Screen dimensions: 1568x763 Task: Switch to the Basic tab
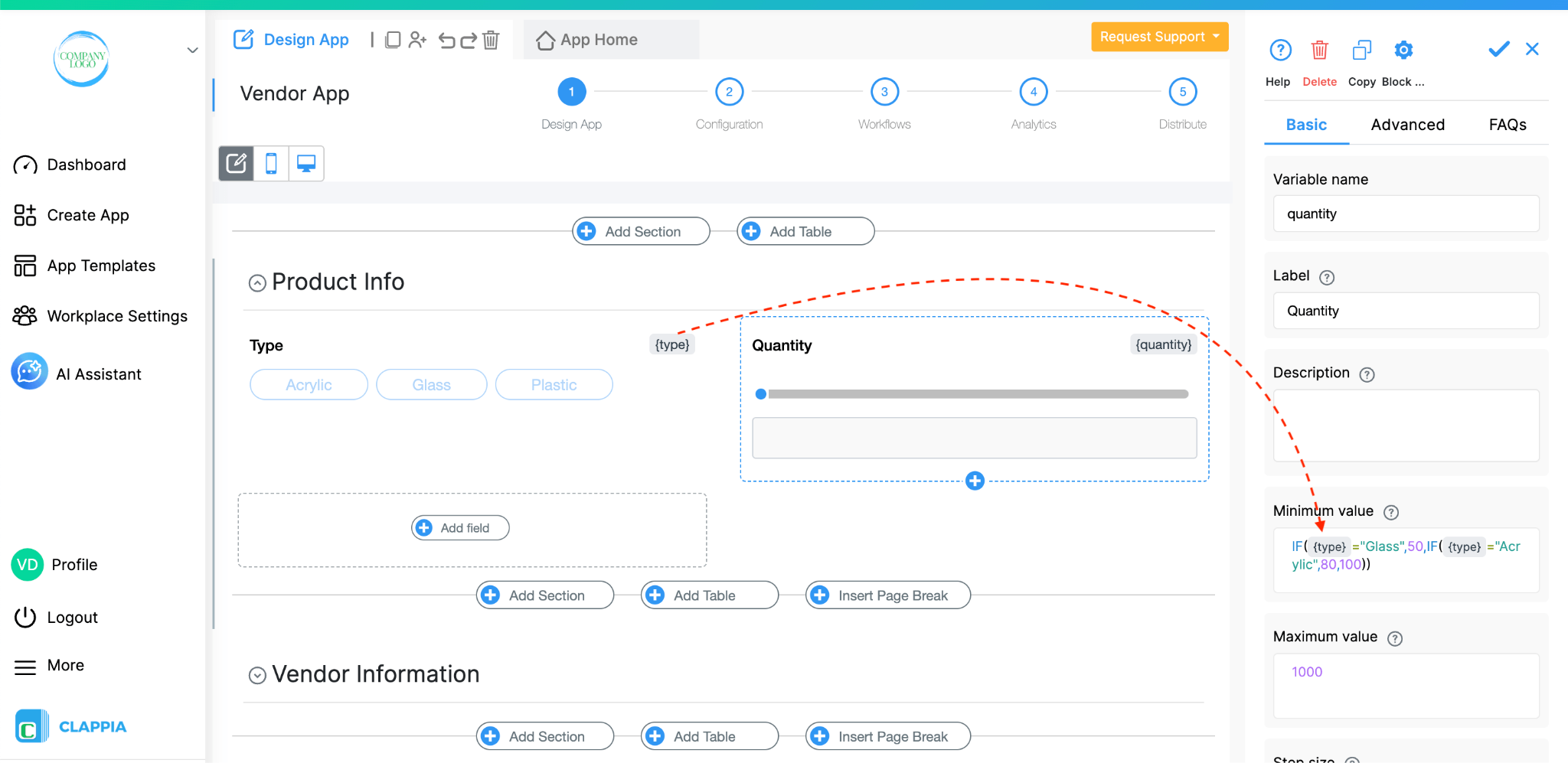pyautogui.click(x=1306, y=125)
